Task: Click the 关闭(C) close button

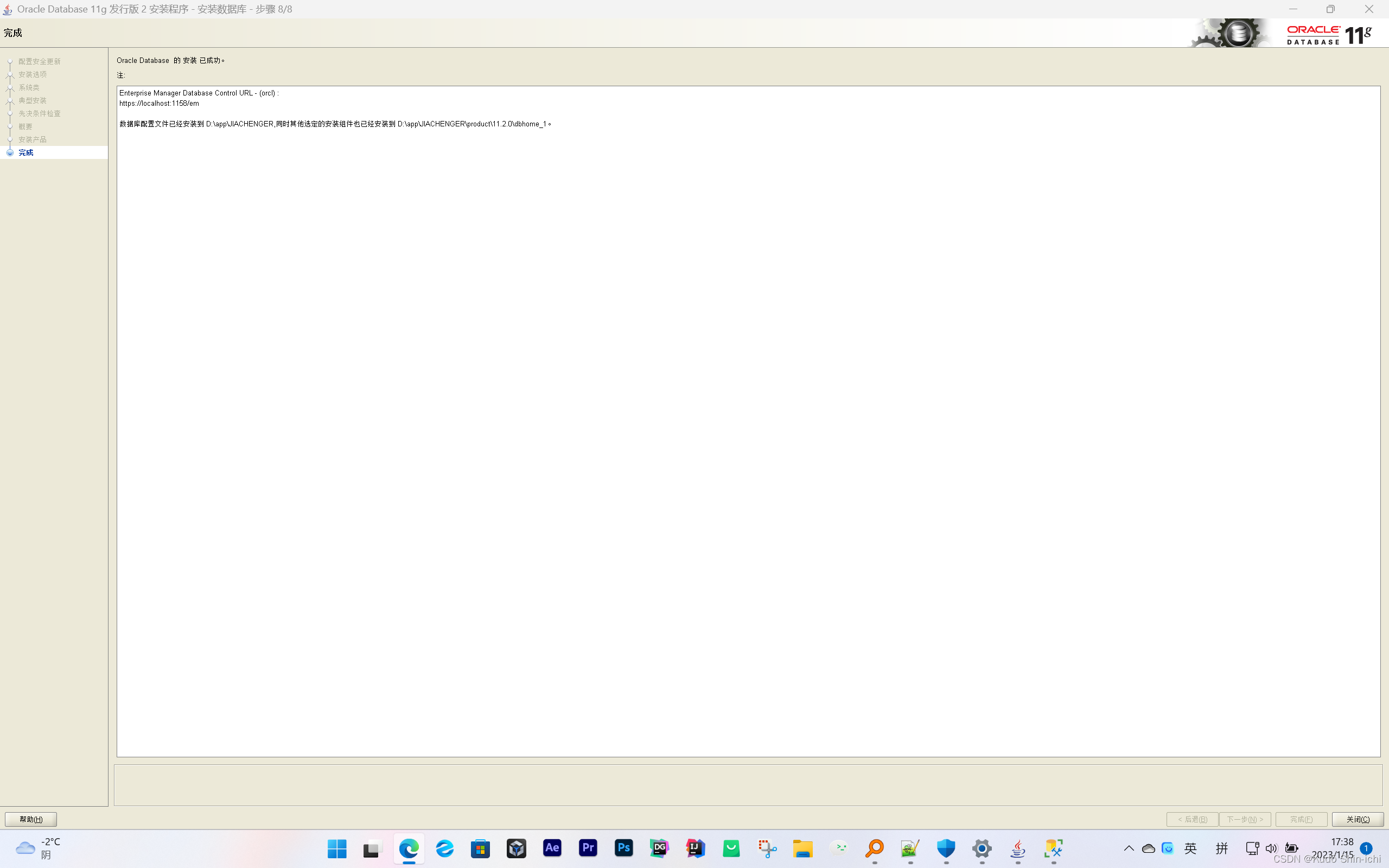Action: point(1358,819)
